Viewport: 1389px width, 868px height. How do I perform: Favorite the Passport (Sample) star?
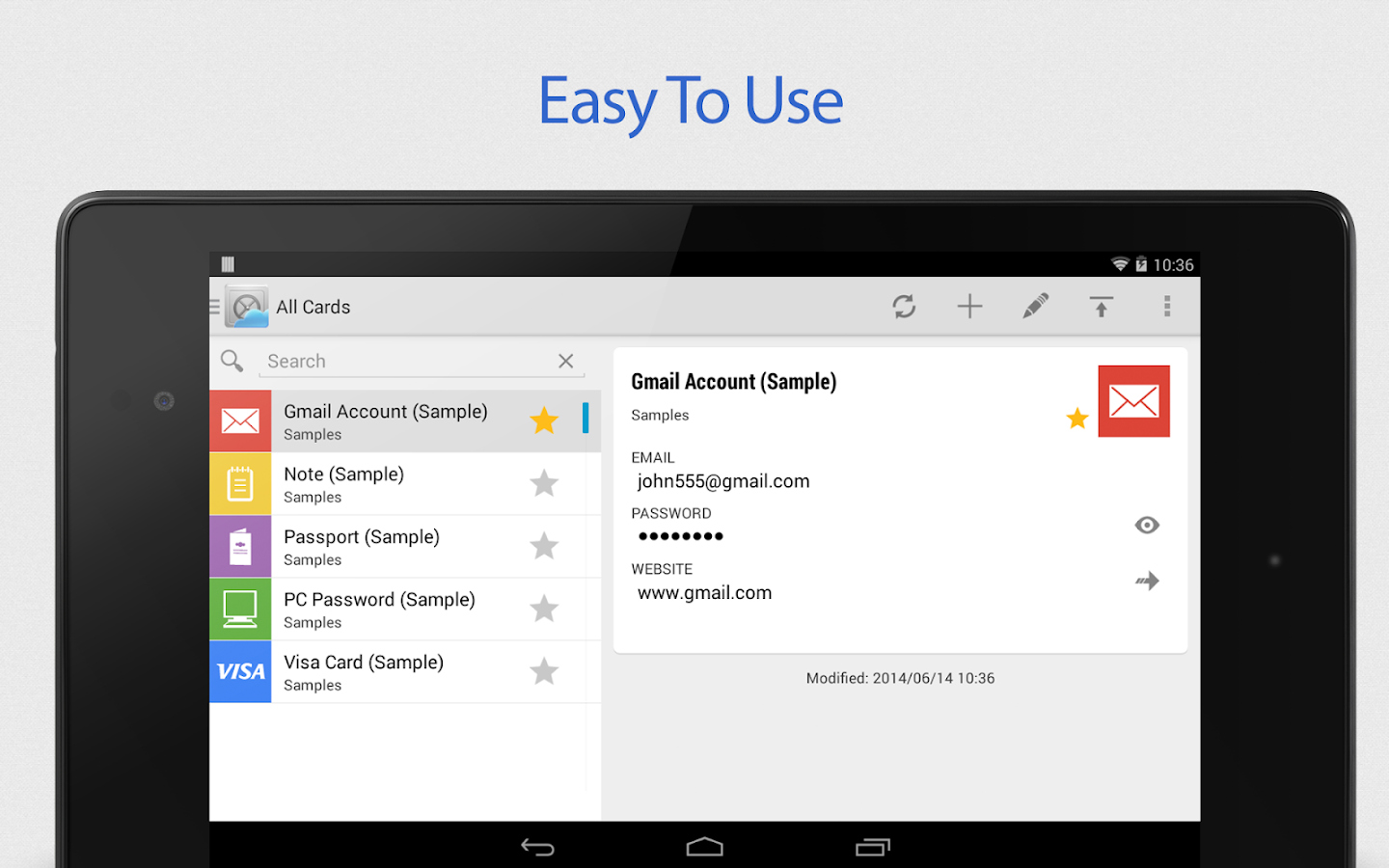(x=544, y=546)
